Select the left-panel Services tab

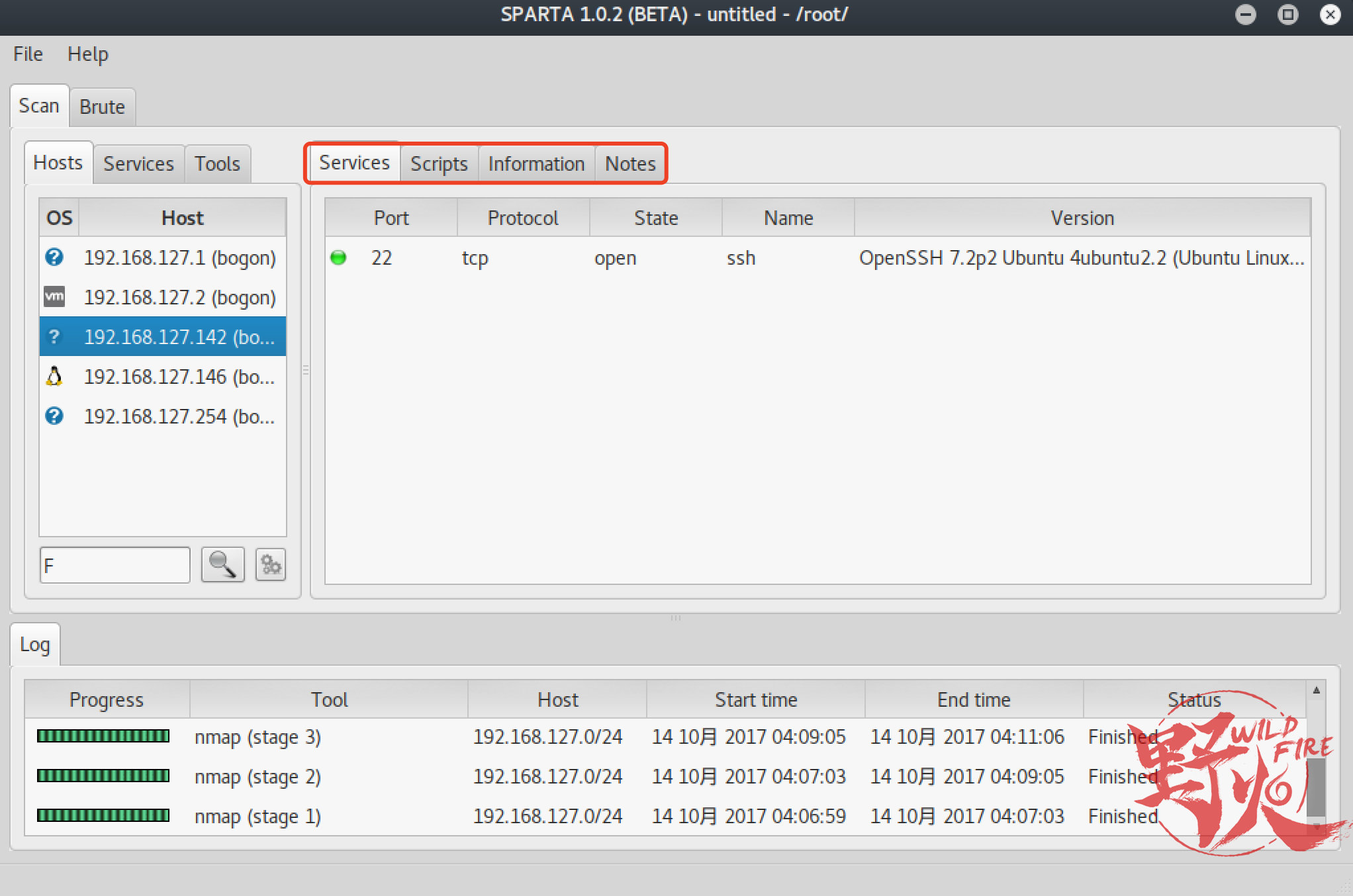tap(138, 163)
